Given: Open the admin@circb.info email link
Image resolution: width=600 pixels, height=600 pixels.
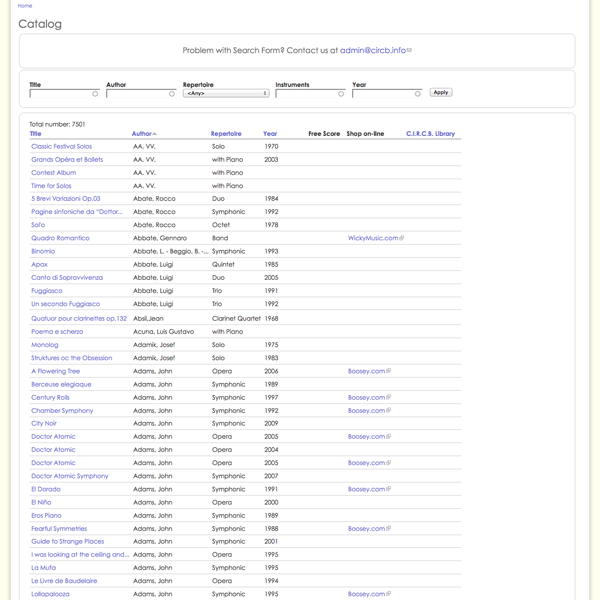Looking at the screenshot, I should tap(372, 50).
